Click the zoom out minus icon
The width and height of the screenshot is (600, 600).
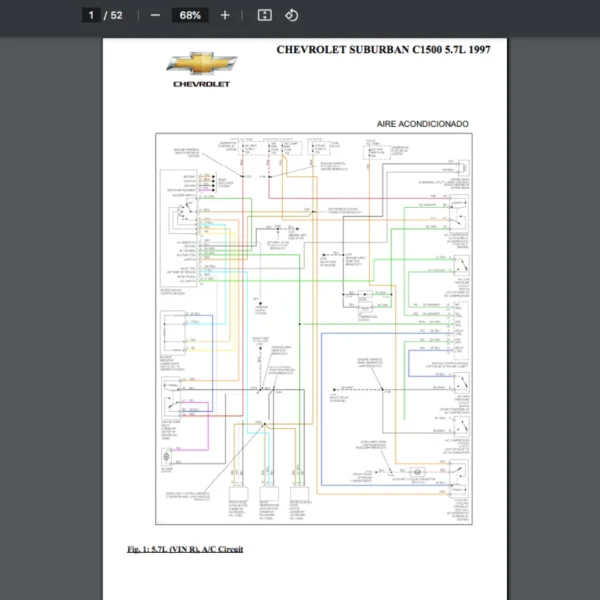click(155, 15)
